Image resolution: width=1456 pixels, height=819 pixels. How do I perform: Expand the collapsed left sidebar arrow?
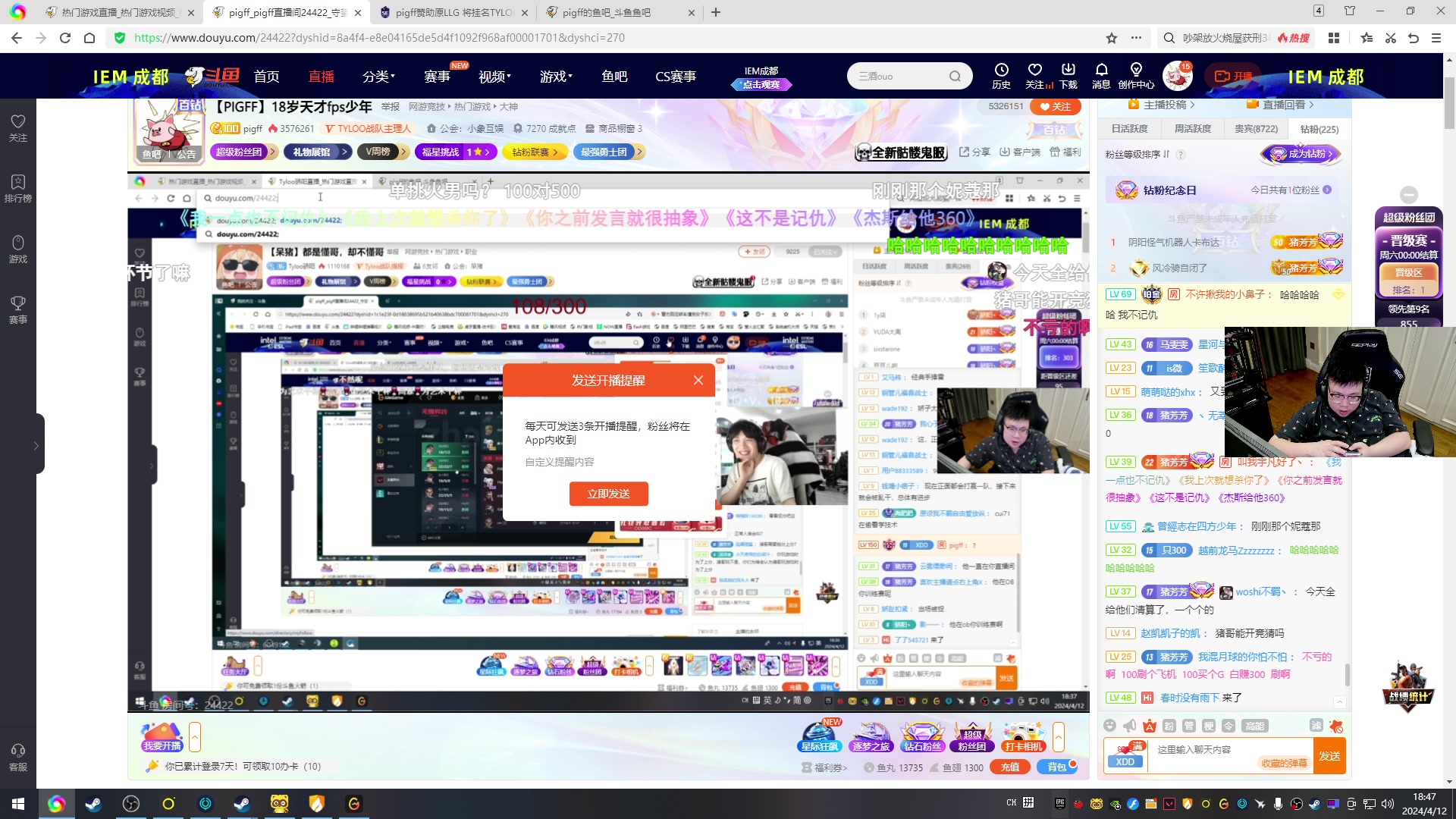(36, 446)
